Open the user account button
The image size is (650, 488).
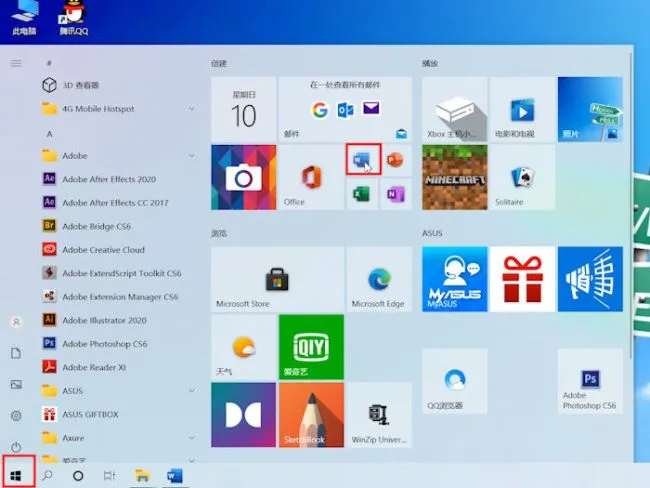tap(16, 322)
